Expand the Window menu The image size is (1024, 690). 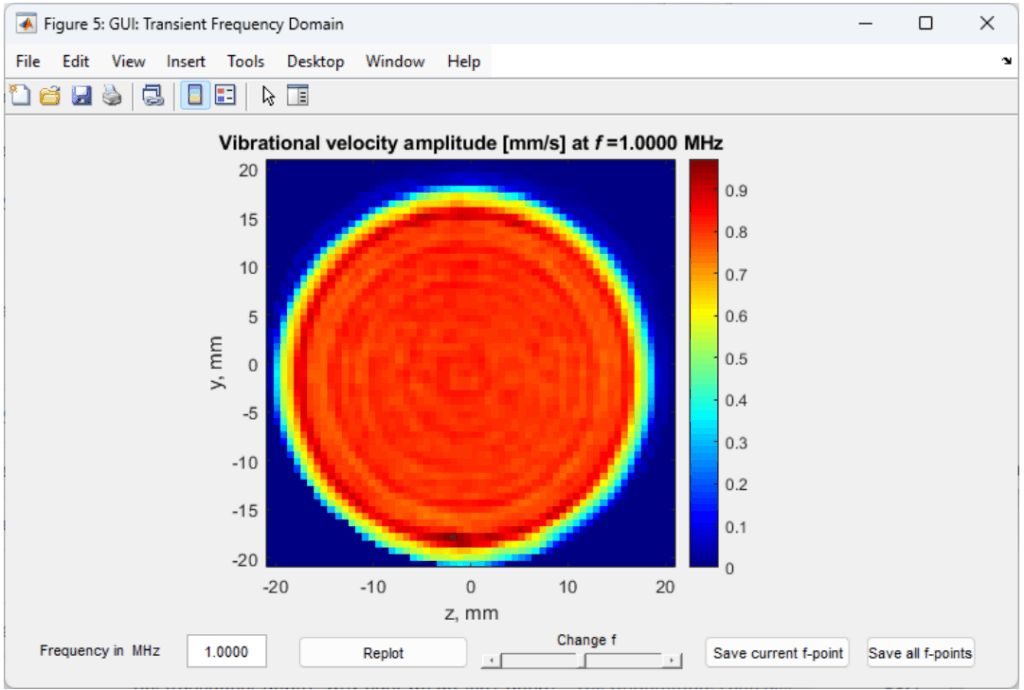(395, 62)
